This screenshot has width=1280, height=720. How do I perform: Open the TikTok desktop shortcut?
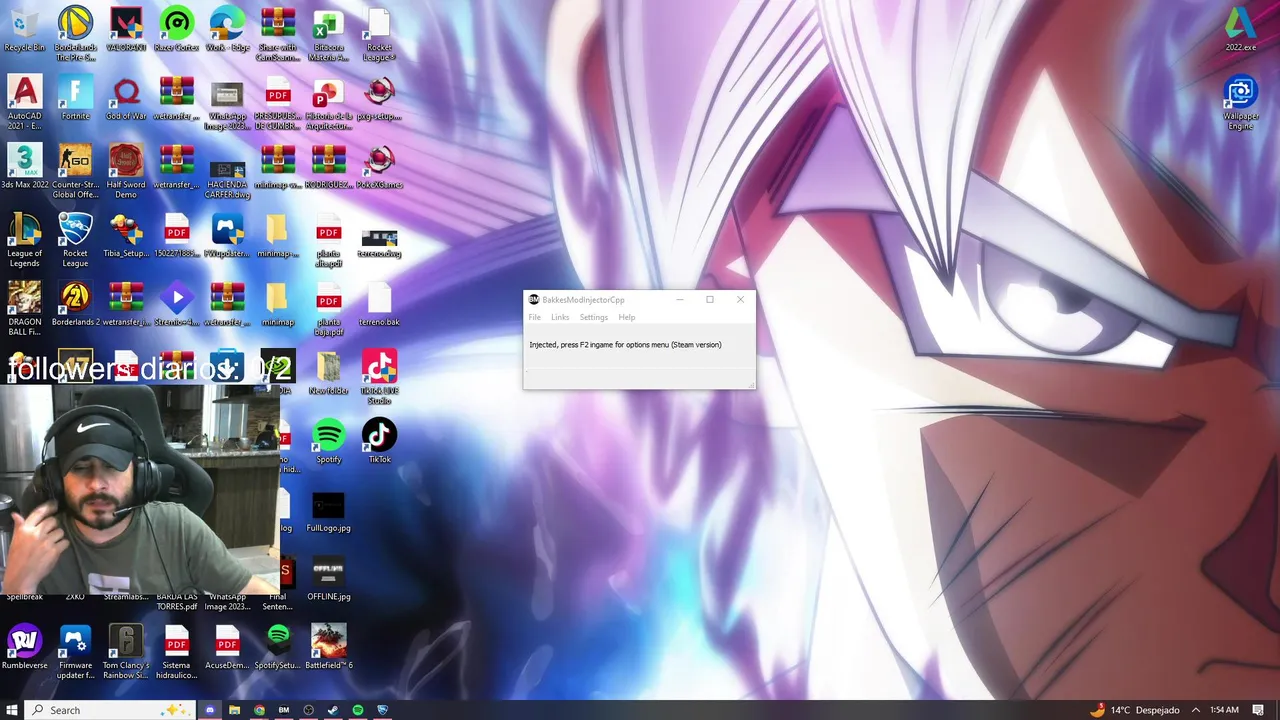379,441
